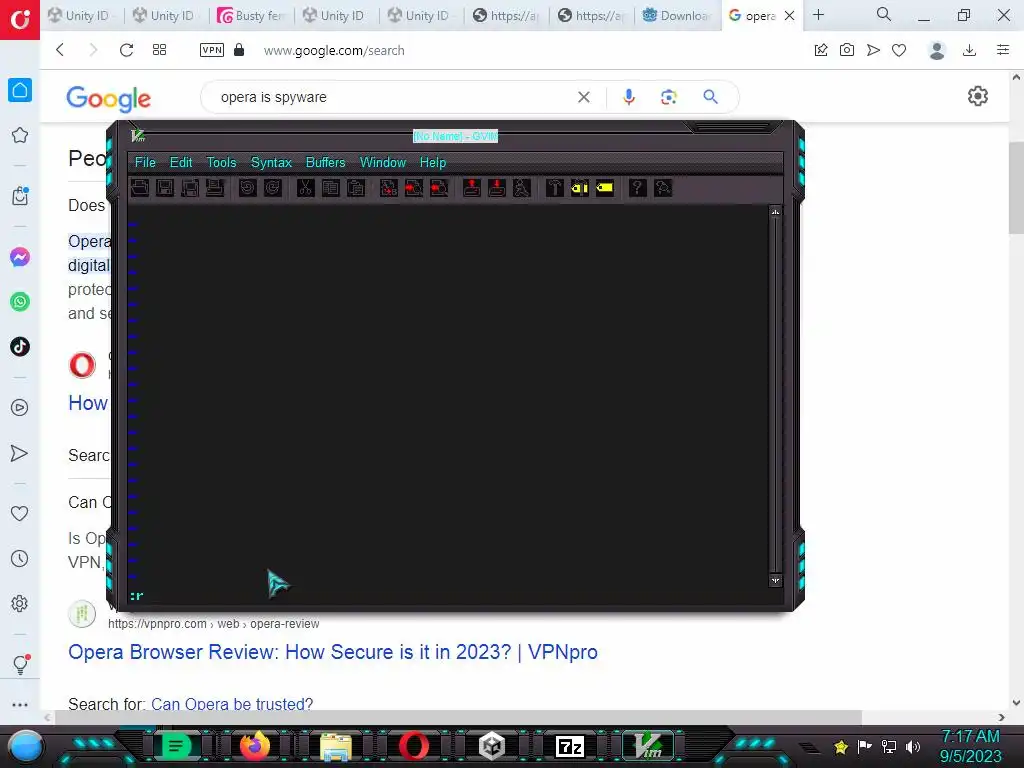Screen dimensions: 1024x768
Task: Click the Redo icon in GVim toolbar
Action: tap(272, 188)
